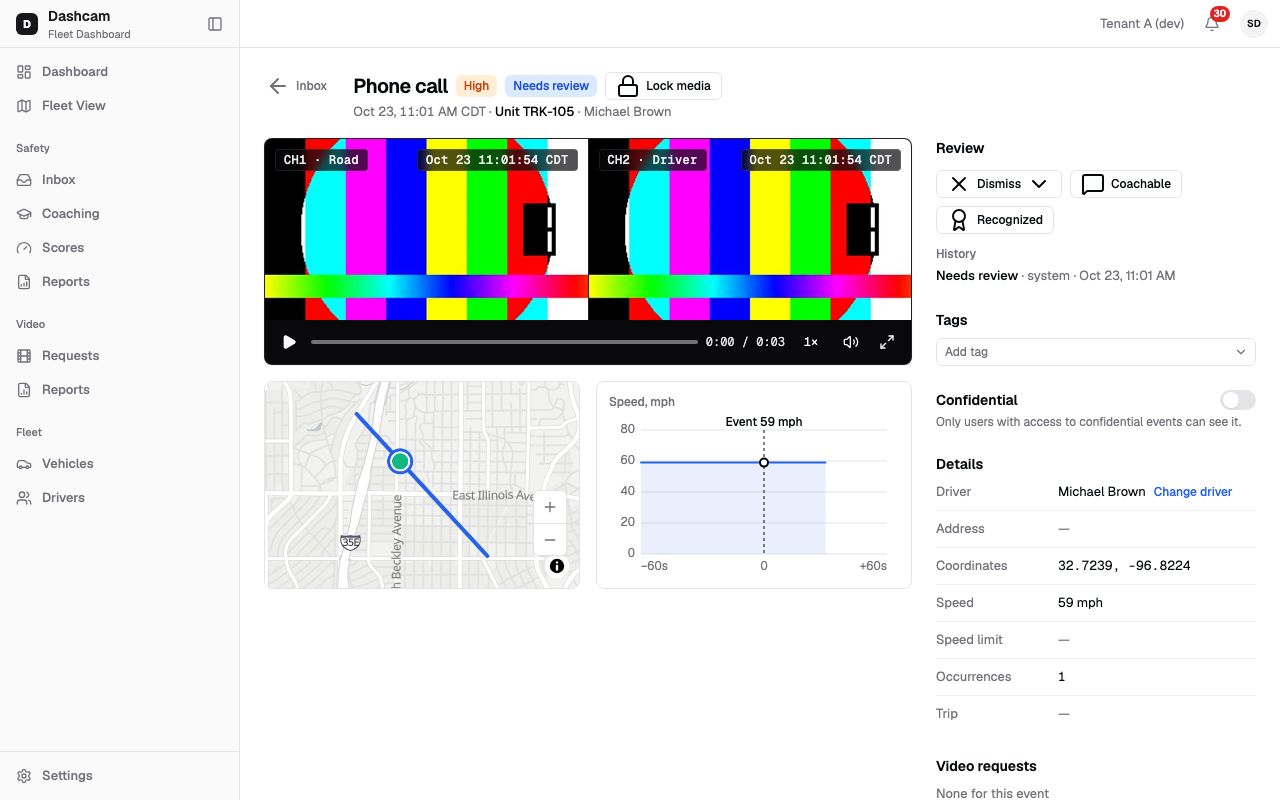Open Vehicles page

[x=120, y=464]
